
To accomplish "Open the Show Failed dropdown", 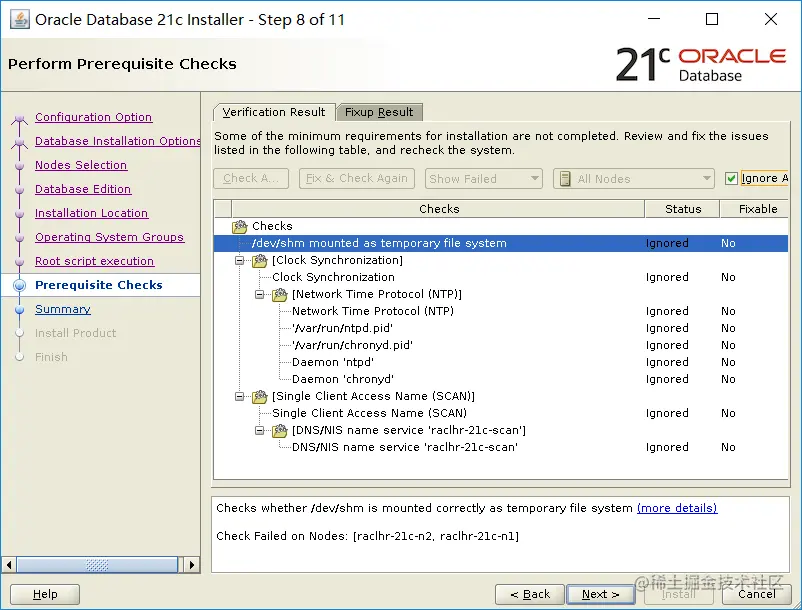I will coord(483,178).
